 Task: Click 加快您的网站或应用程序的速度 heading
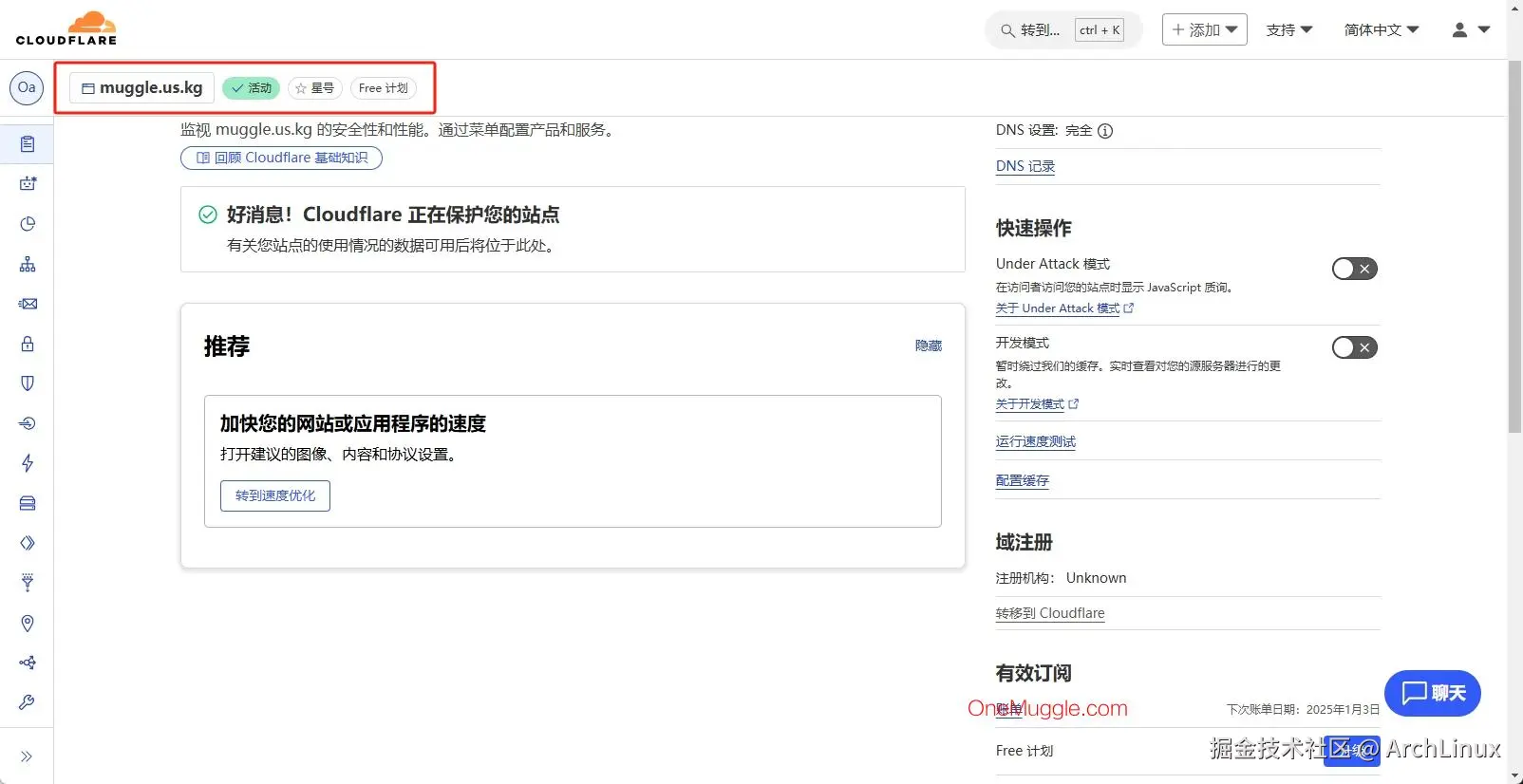(x=353, y=423)
